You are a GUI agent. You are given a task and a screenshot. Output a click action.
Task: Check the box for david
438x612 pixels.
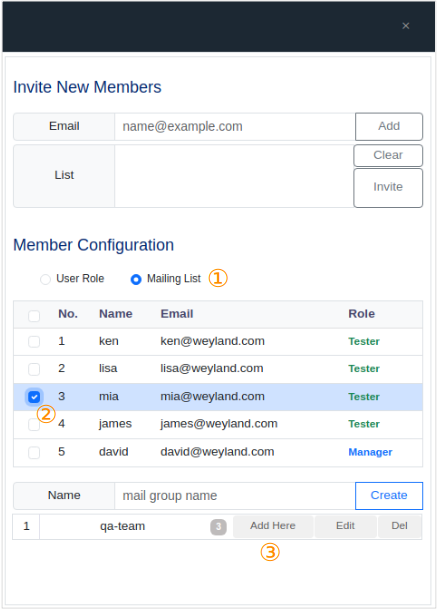click(x=34, y=453)
